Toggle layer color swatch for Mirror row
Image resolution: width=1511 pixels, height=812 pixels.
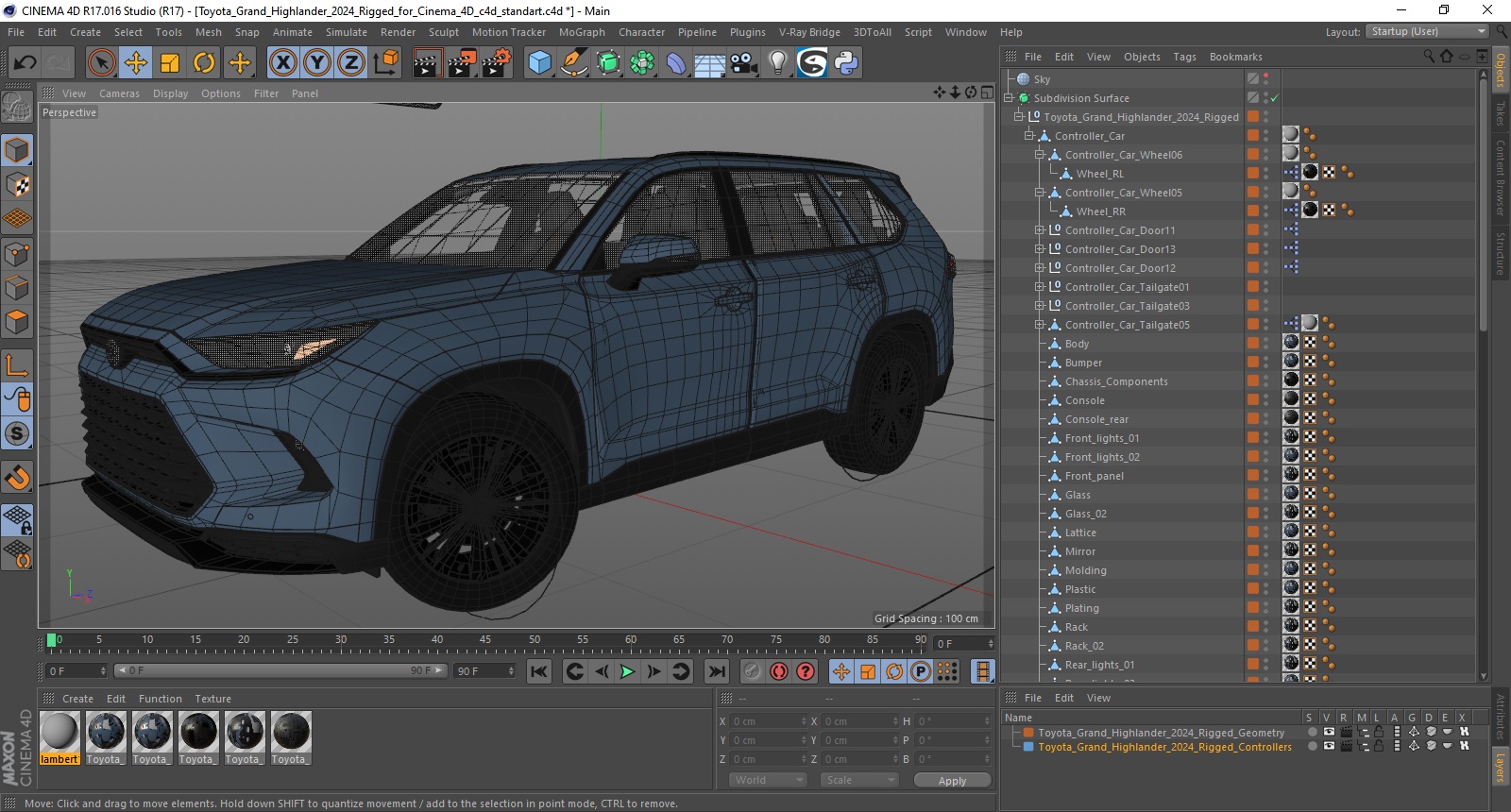pos(1252,551)
